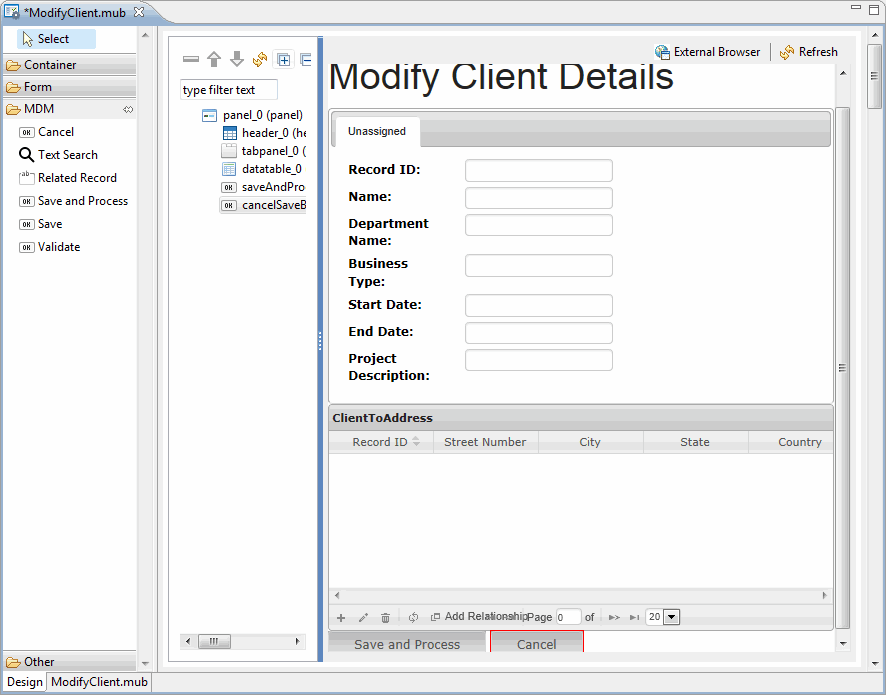886x695 pixels.
Task: Switch to the Design bottom tab
Action: click(x=25, y=682)
